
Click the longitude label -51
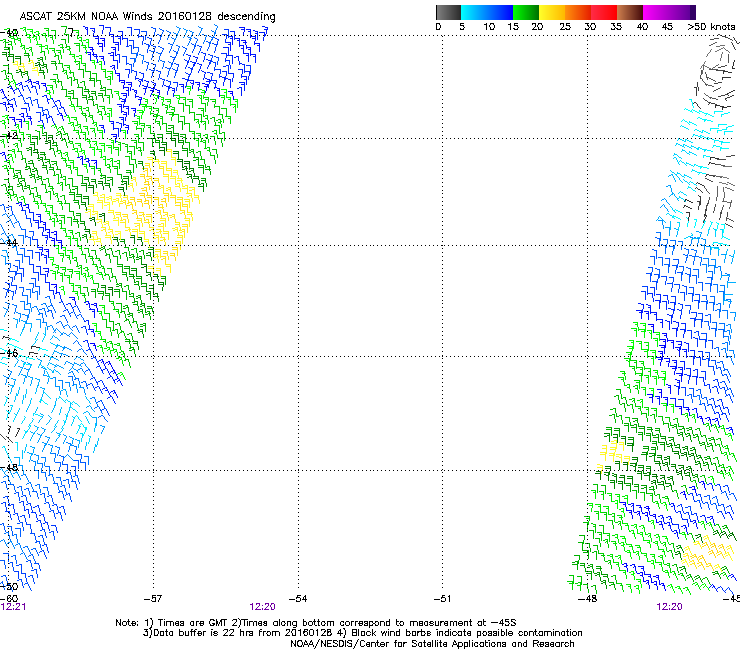pyautogui.click(x=442, y=599)
